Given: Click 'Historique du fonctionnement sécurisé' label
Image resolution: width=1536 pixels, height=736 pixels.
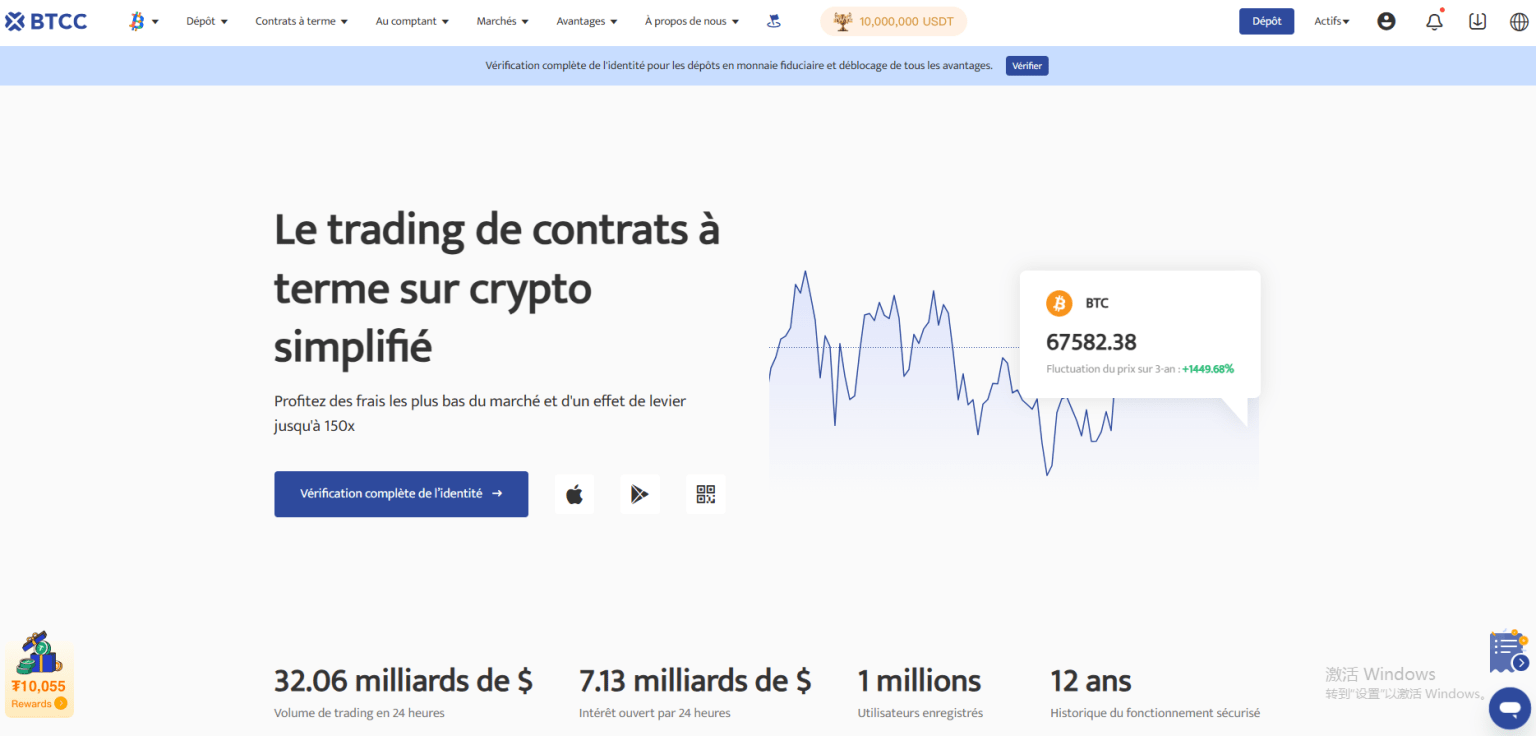Looking at the screenshot, I should (x=1155, y=713).
